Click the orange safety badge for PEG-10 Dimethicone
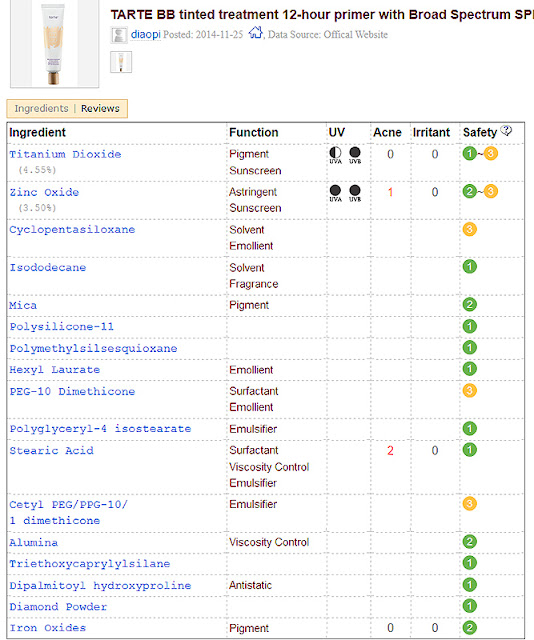 pos(469,390)
